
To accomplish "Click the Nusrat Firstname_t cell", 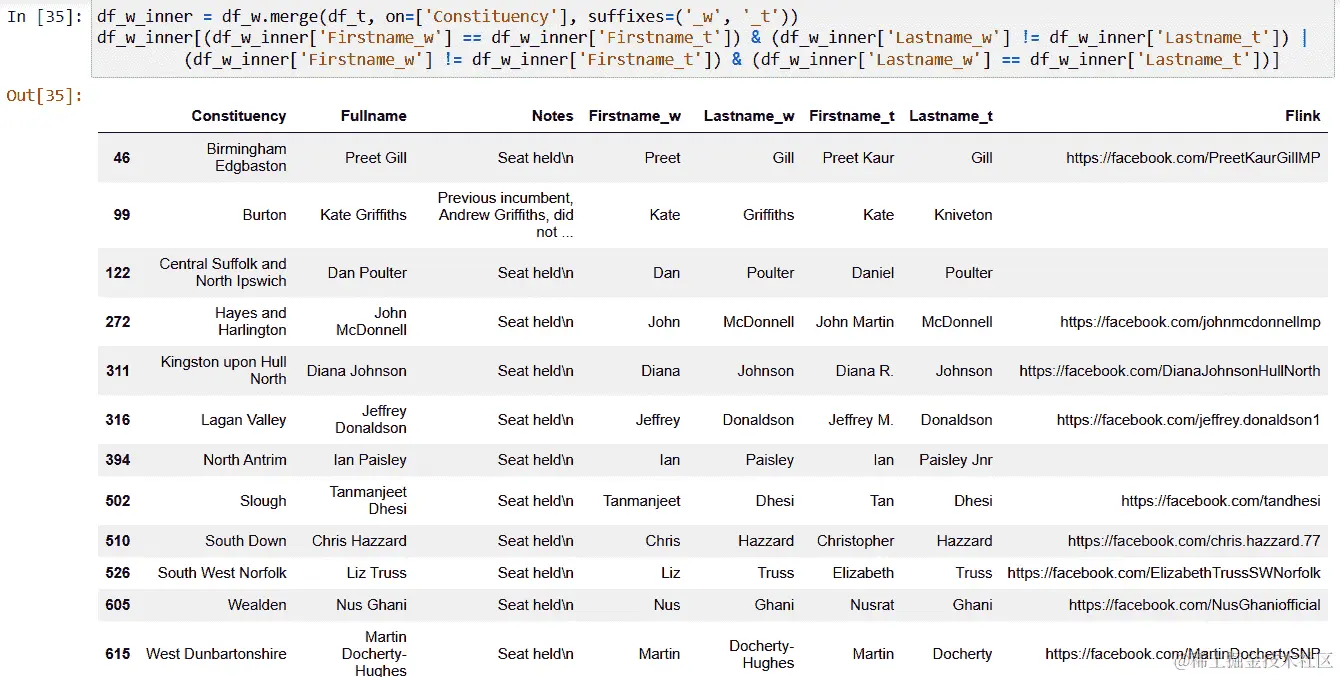I will (870, 605).
